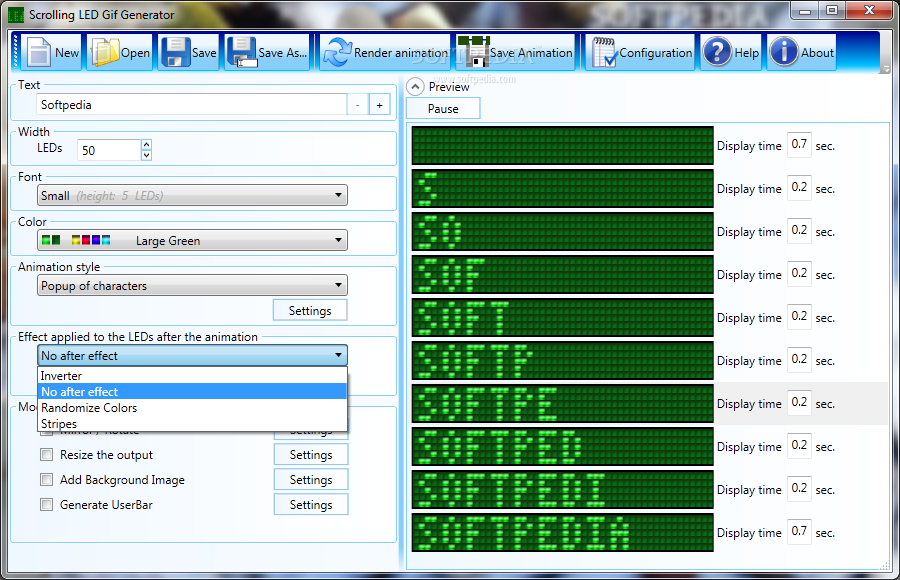900x580 pixels.
Task: Select Inverter from the effect list
Action: [192, 376]
